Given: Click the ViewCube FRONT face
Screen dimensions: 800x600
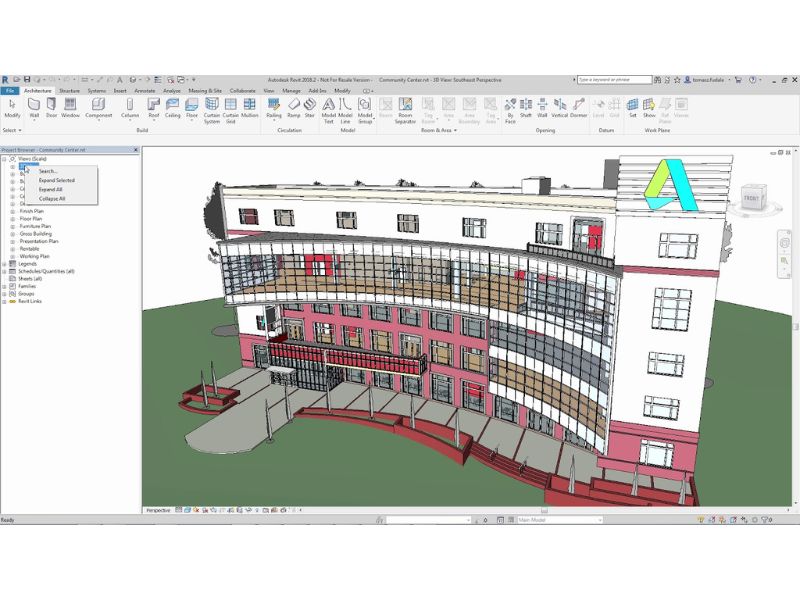Looking at the screenshot, I should [x=750, y=199].
